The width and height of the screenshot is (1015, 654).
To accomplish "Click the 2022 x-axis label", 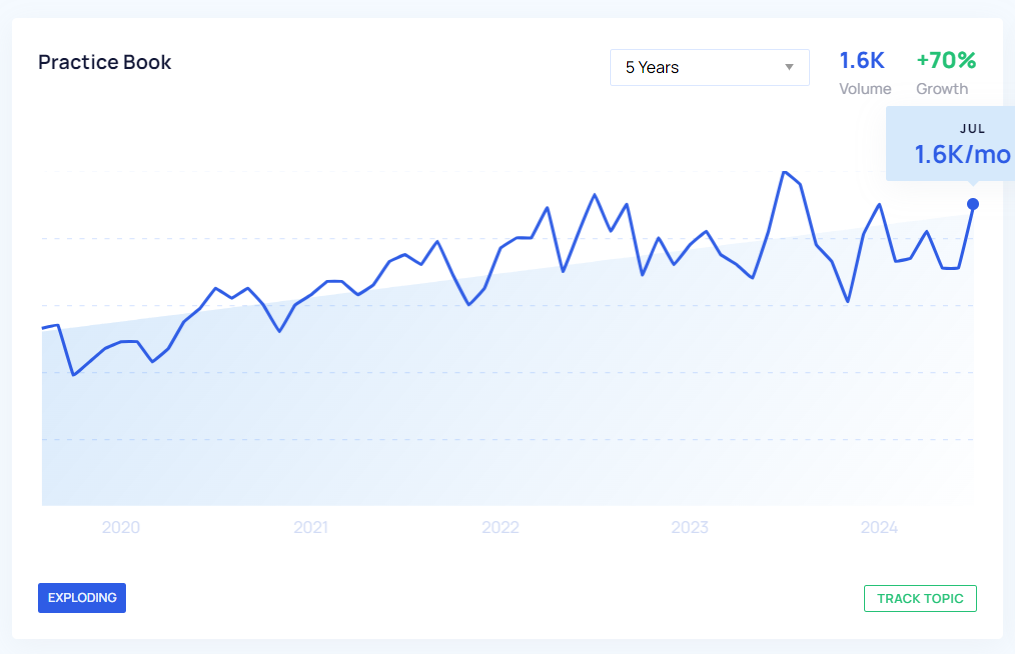I will click(500, 528).
